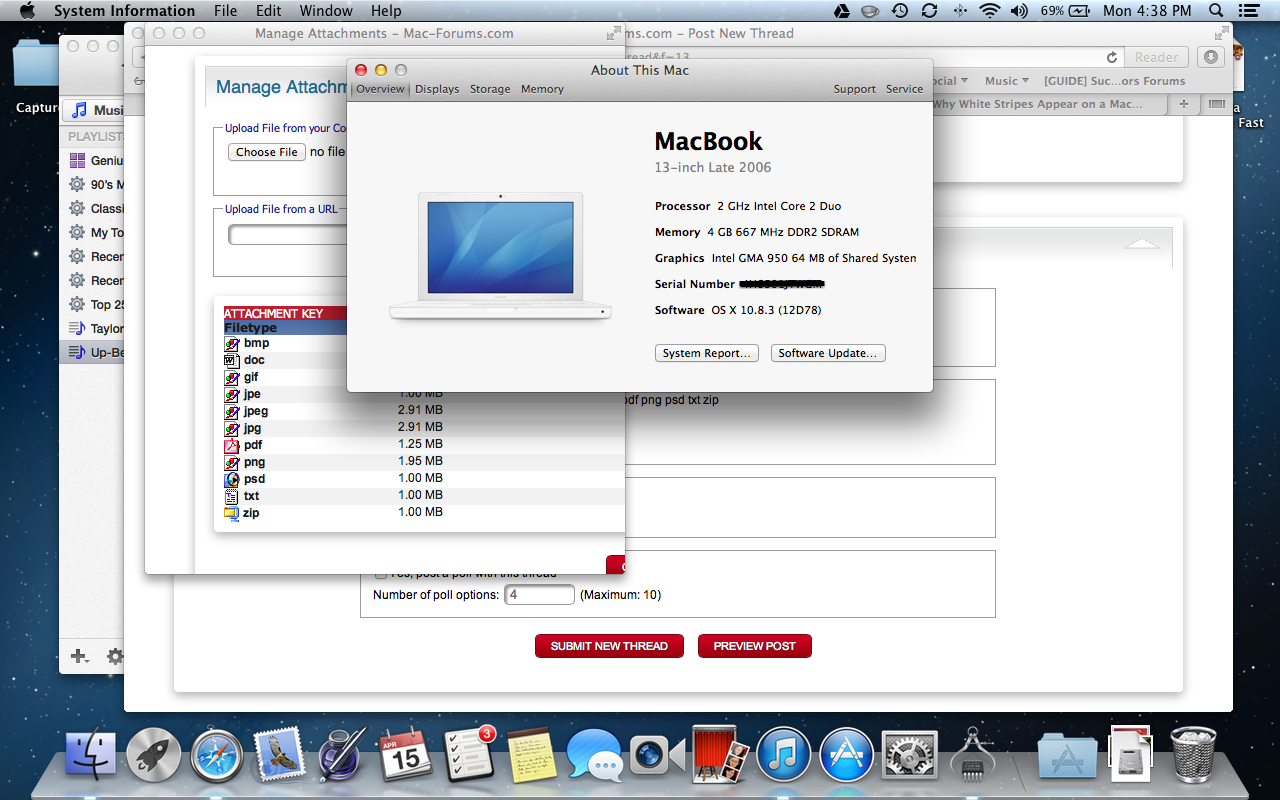This screenshot has width=1280, height=800.
Task: Click the Number of poll options field
Action: (539, 595)
